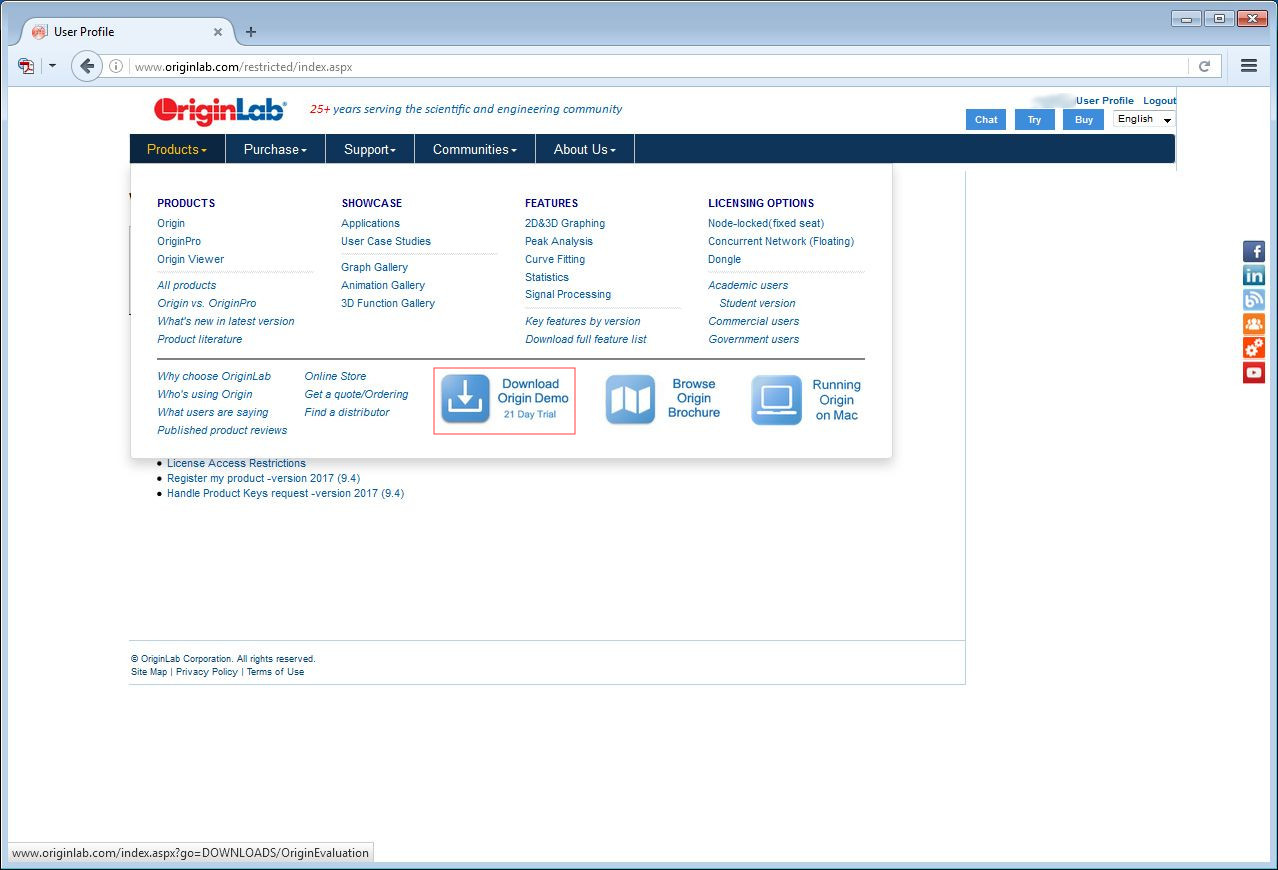Open the Firefox hamburger menu
The image size is (1278, 870).
(1248, 66)
